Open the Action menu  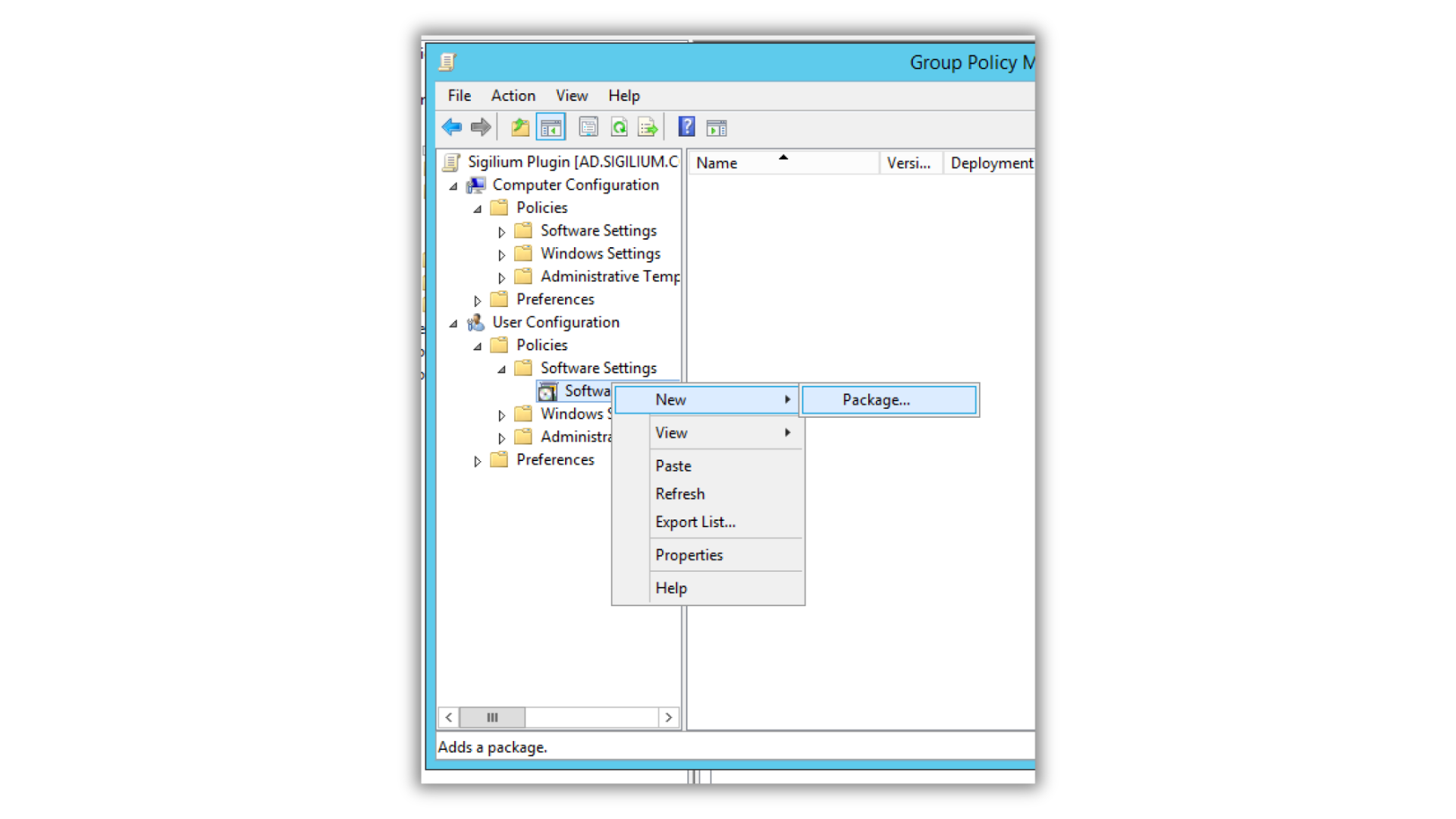pyautogui.click(x=513, y=96)
